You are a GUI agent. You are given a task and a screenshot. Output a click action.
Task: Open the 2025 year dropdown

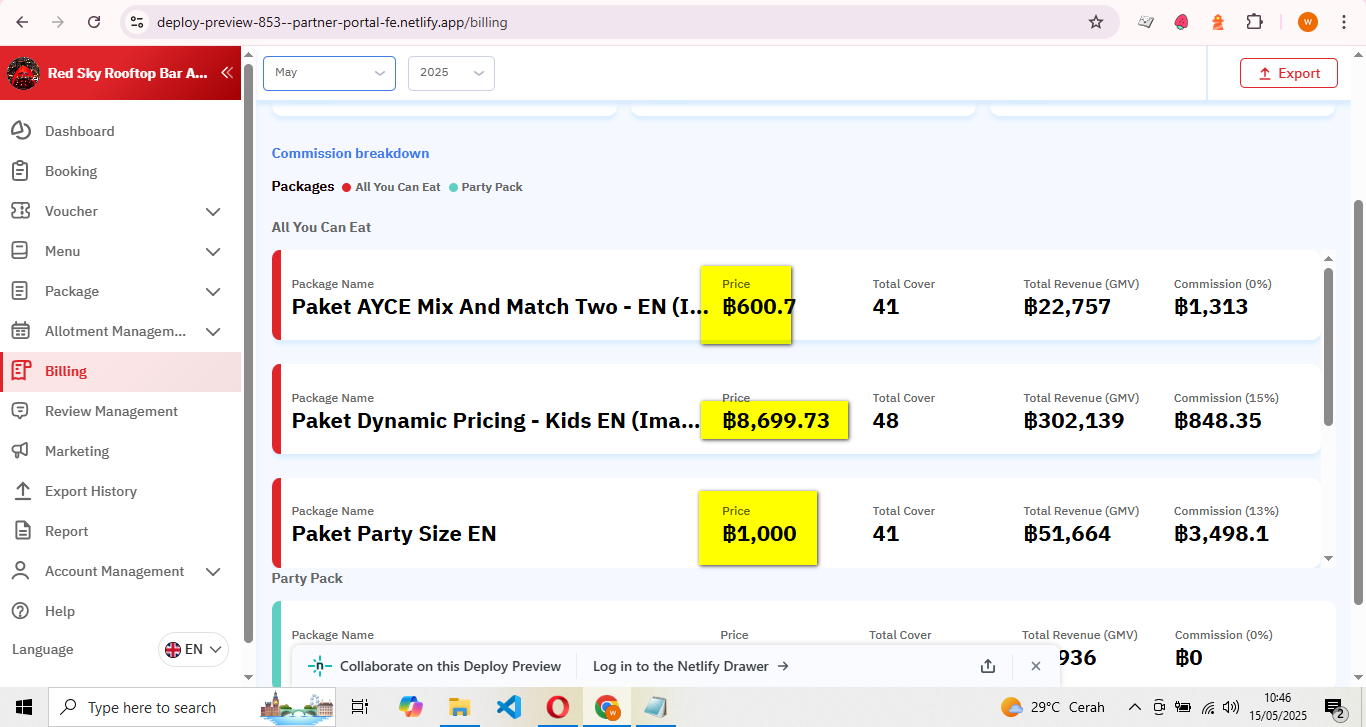(x=451, y=73)
